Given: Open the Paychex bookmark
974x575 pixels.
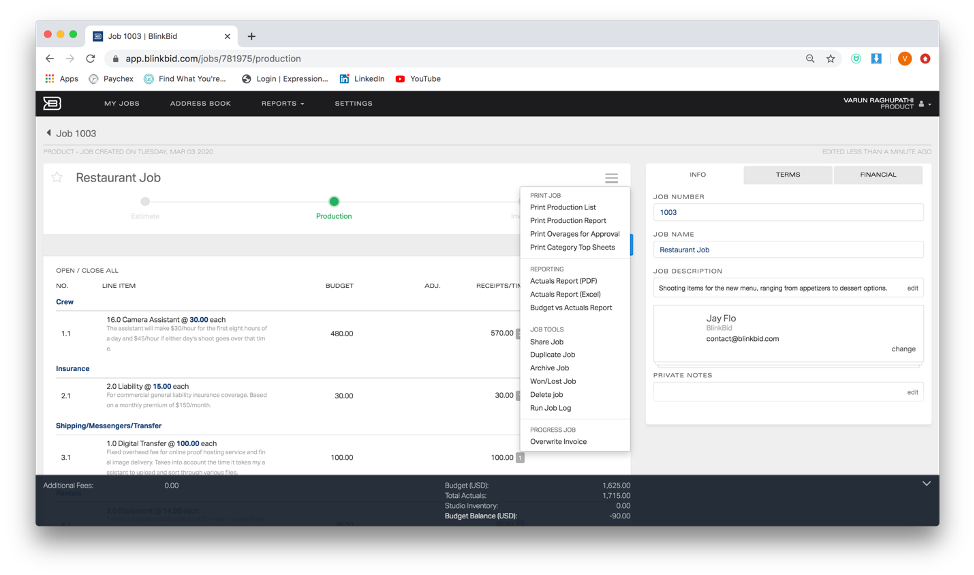Looking at the screenshot, I should [111, 79].
